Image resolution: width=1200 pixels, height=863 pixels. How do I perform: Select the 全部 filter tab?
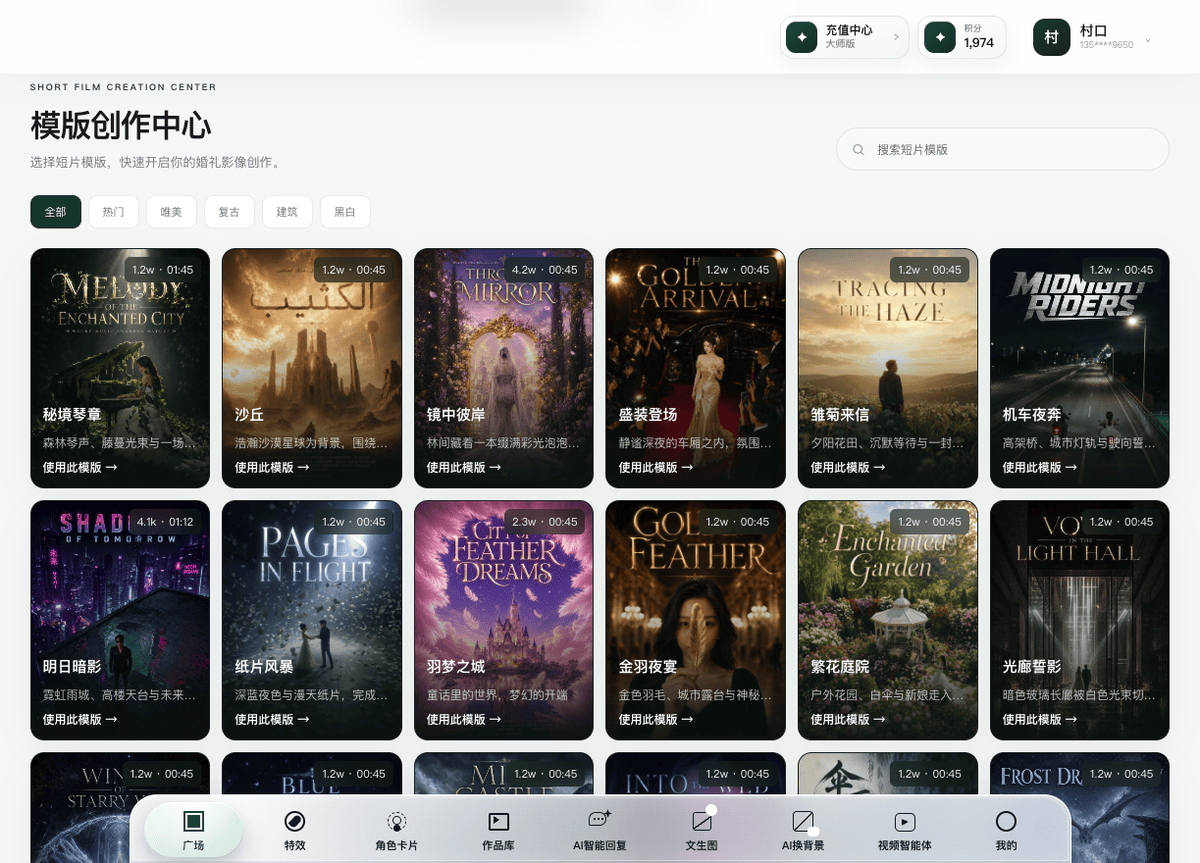point(55,212)
